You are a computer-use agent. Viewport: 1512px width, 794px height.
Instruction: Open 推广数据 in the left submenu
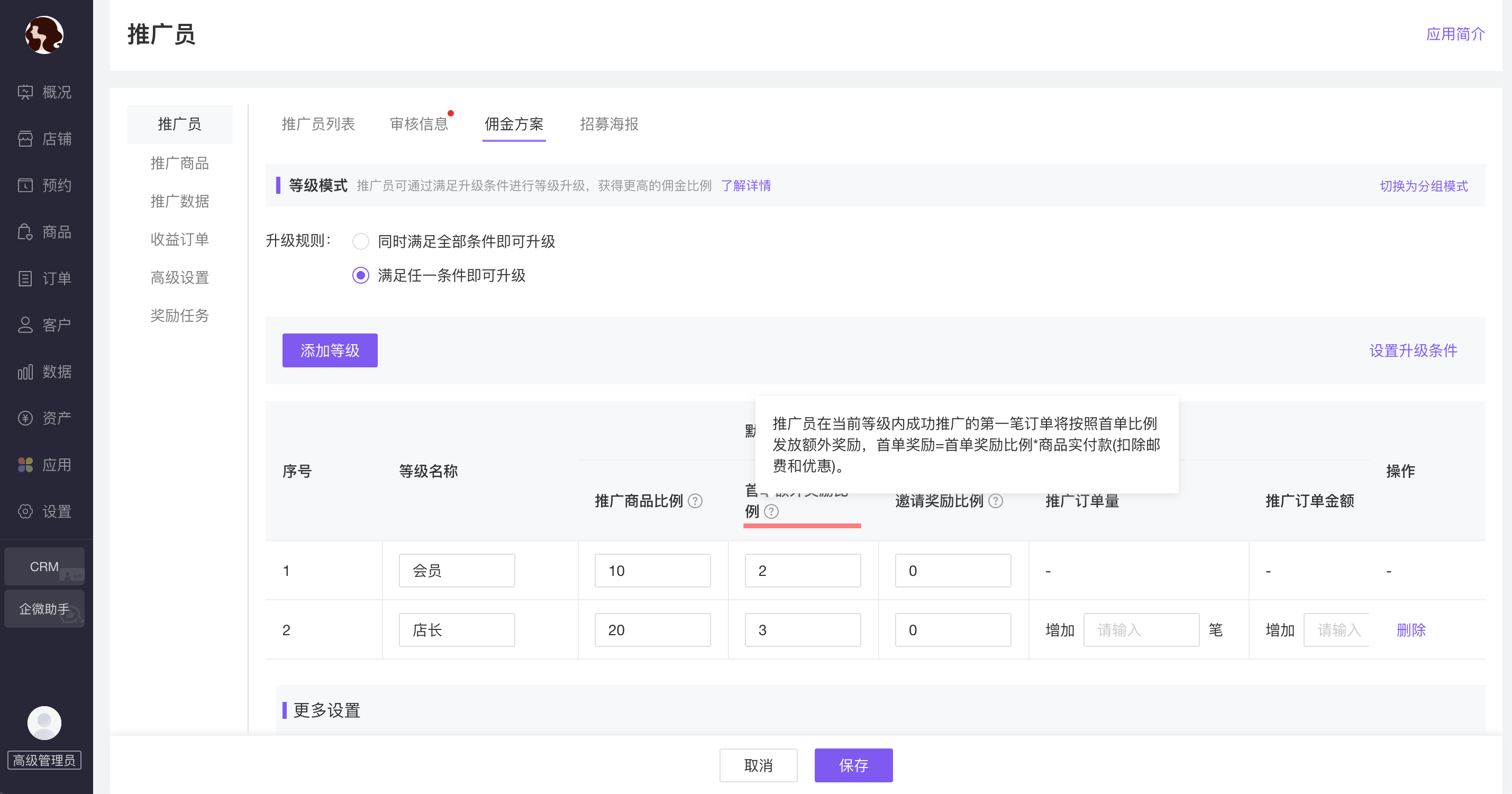(179, 202)
